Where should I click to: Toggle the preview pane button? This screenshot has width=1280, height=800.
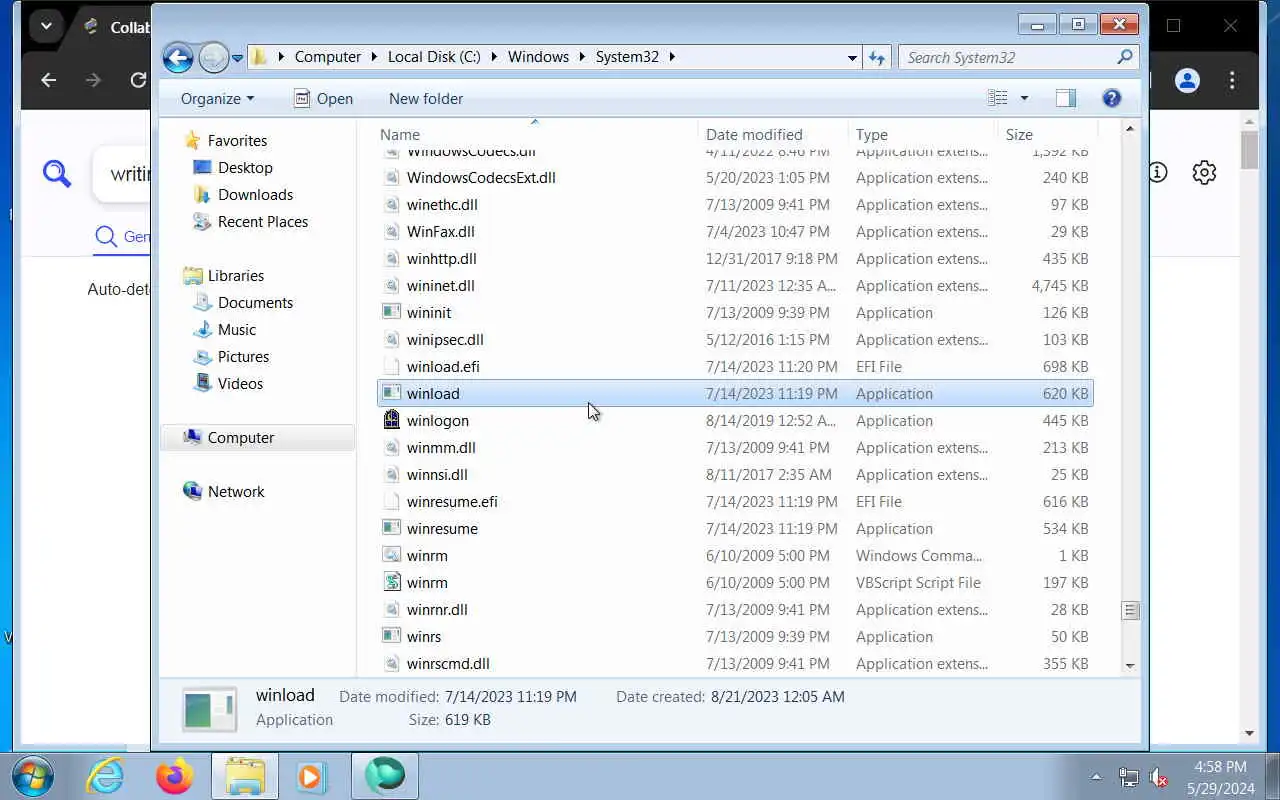[x=1066, y=98]
